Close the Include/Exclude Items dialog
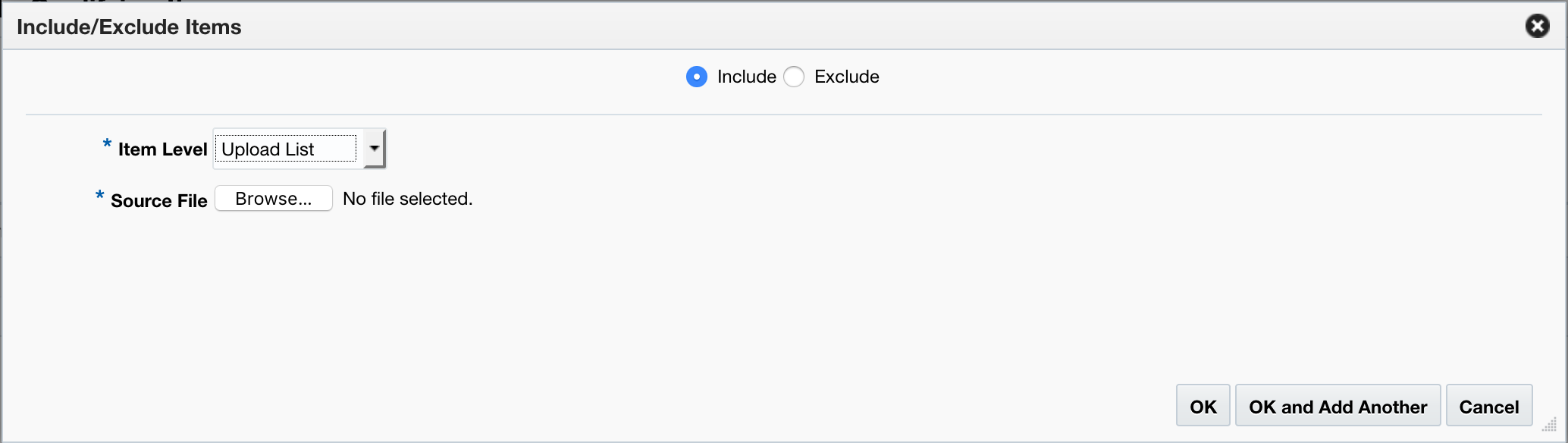This screenshot has width=1568, height=443. pyautogui.click(x=1538, y=26)
